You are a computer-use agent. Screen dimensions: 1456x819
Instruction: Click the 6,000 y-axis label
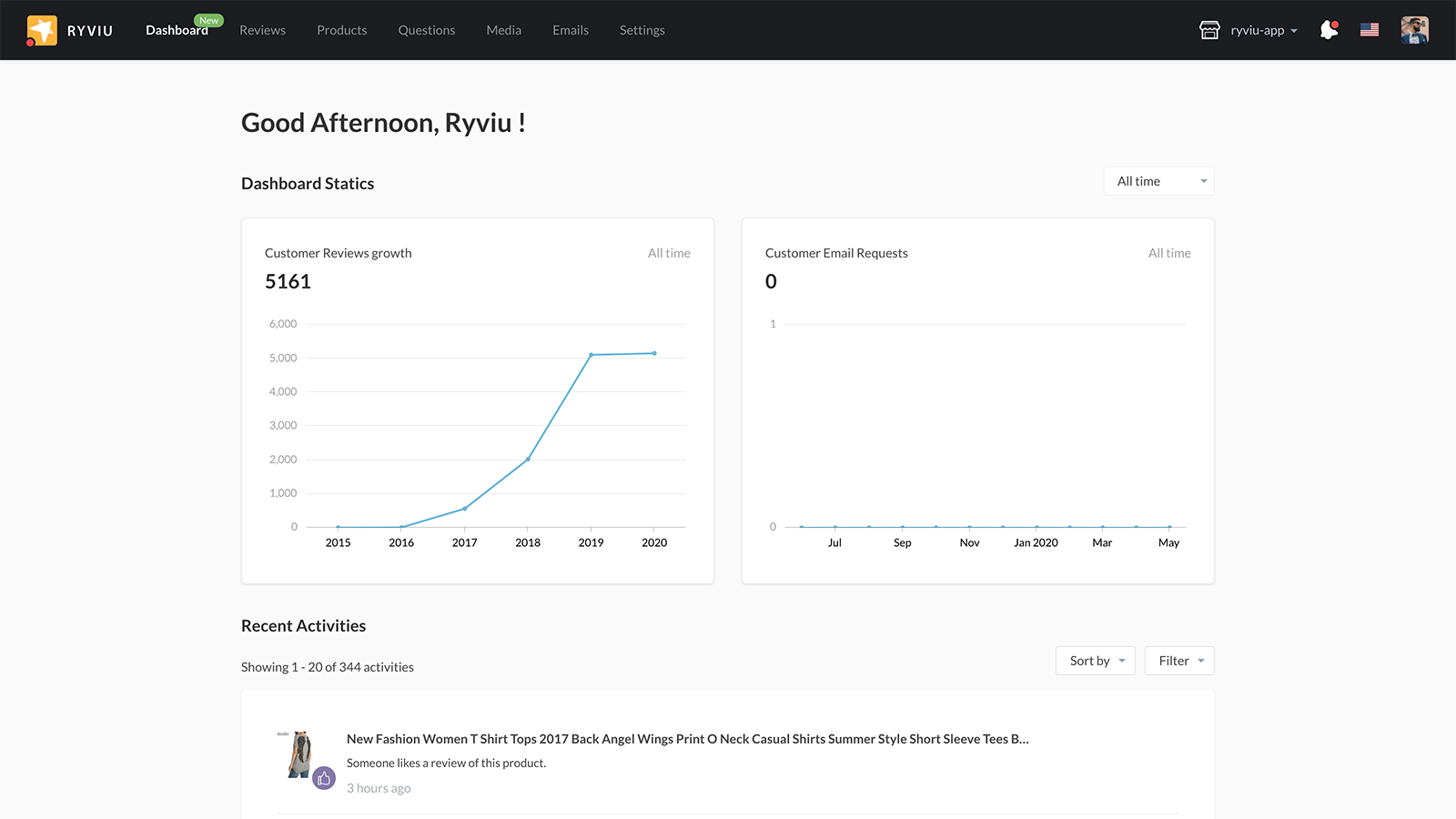click(x=283, y=324)
